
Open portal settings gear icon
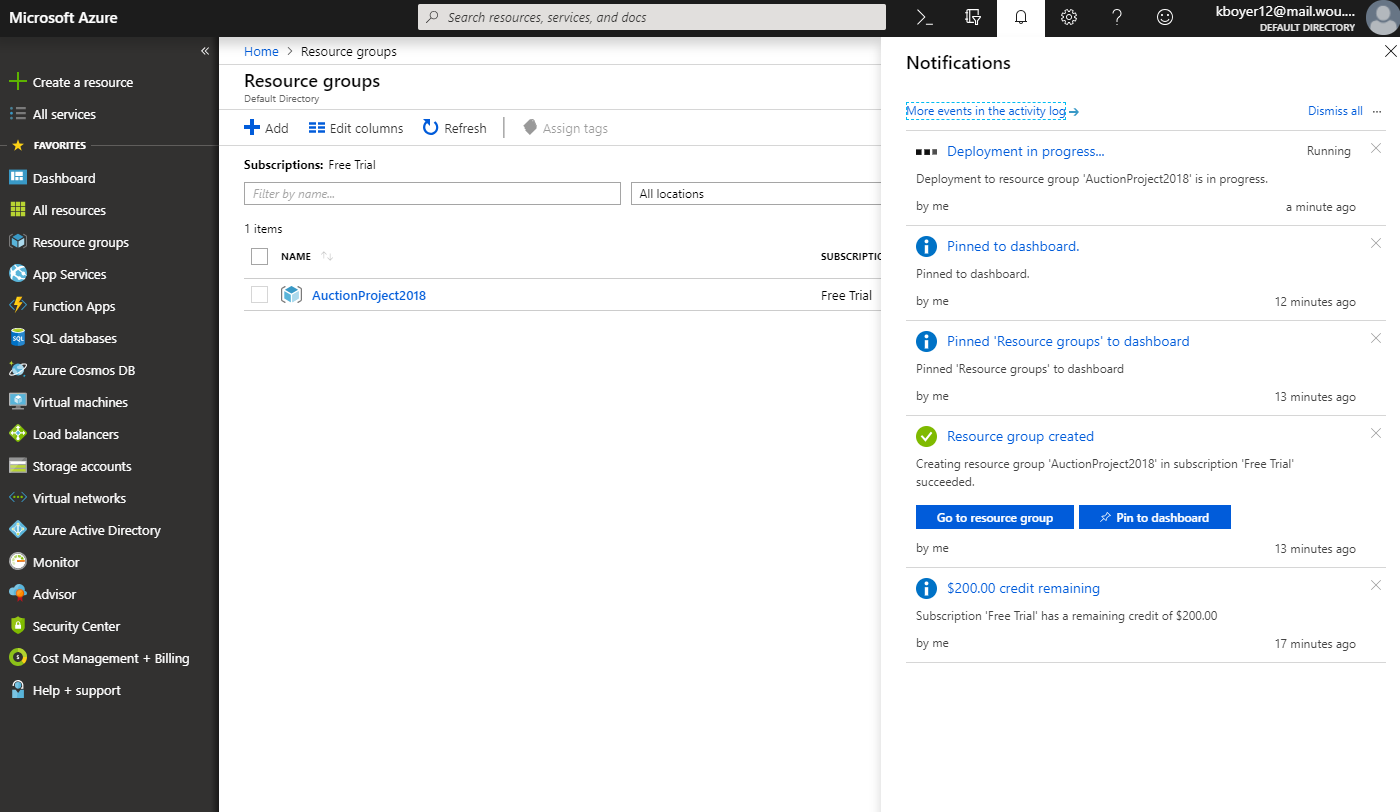click(x=1069, y=18)
